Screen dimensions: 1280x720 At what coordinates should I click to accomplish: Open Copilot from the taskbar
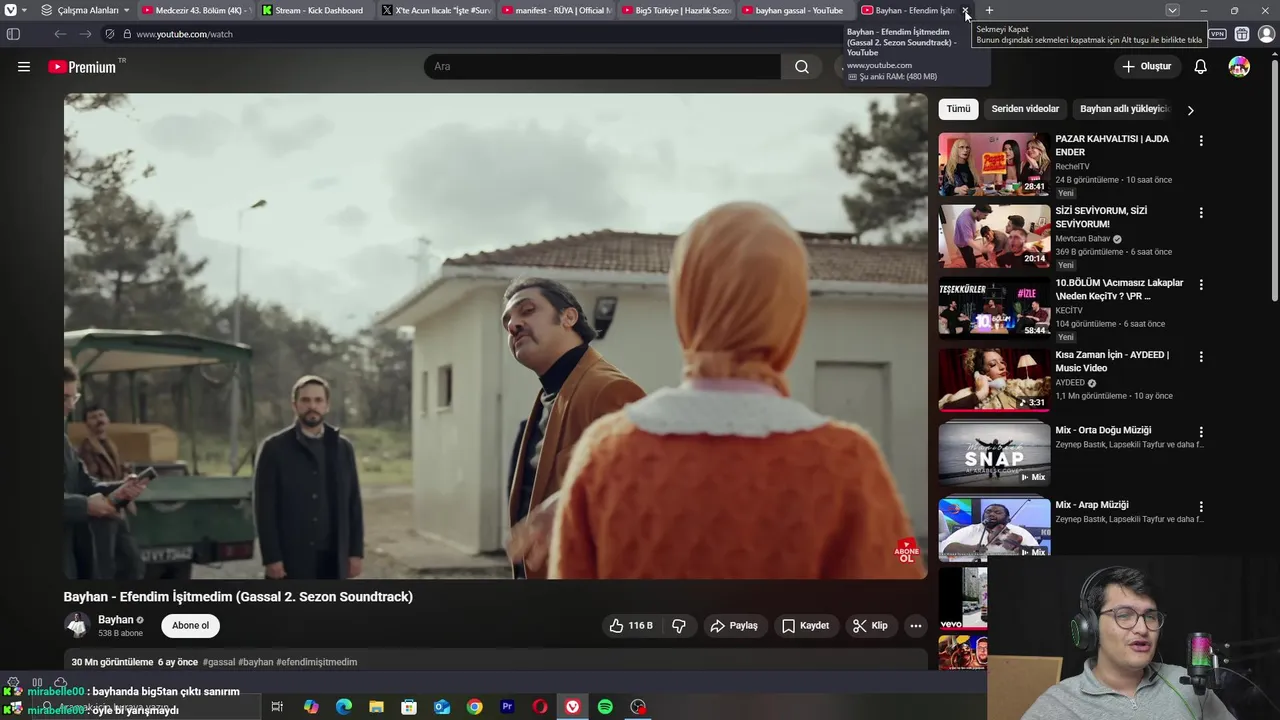point(311,707)
